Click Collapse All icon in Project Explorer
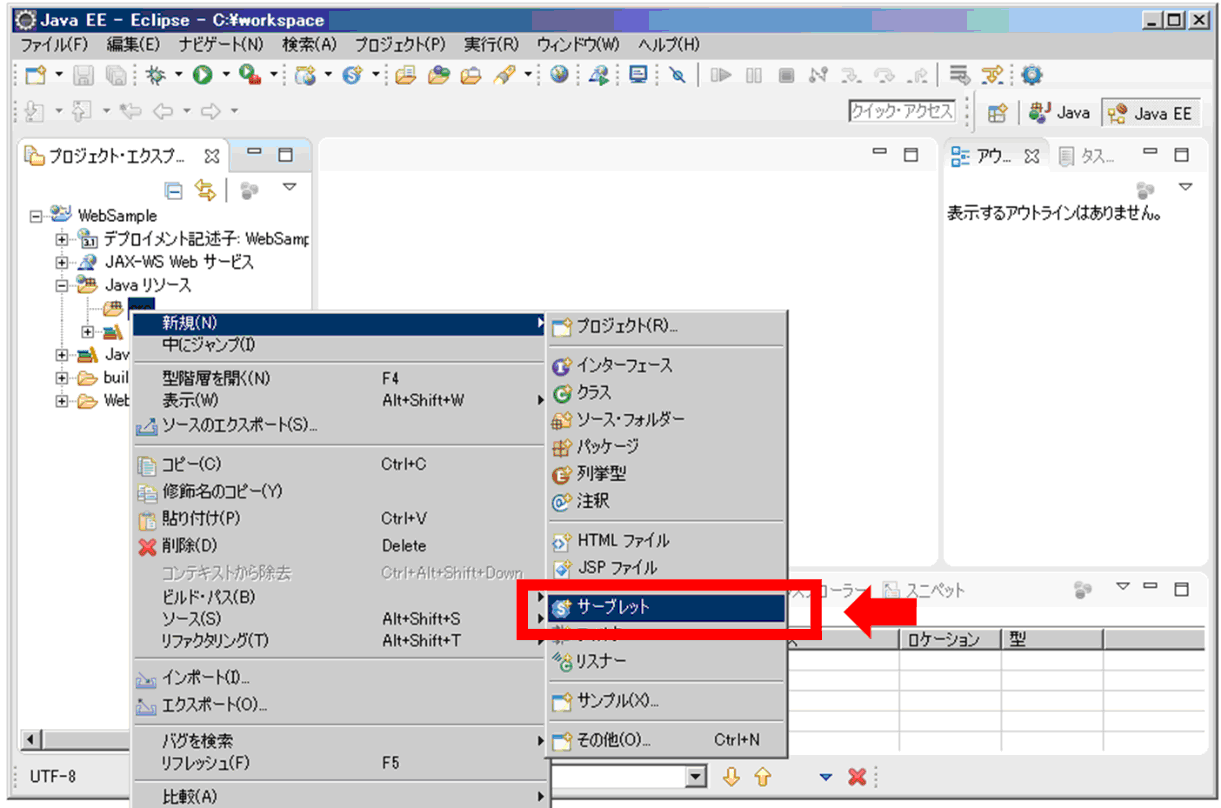This screenshot has width=1221, height=808. [x=174, y=190]
